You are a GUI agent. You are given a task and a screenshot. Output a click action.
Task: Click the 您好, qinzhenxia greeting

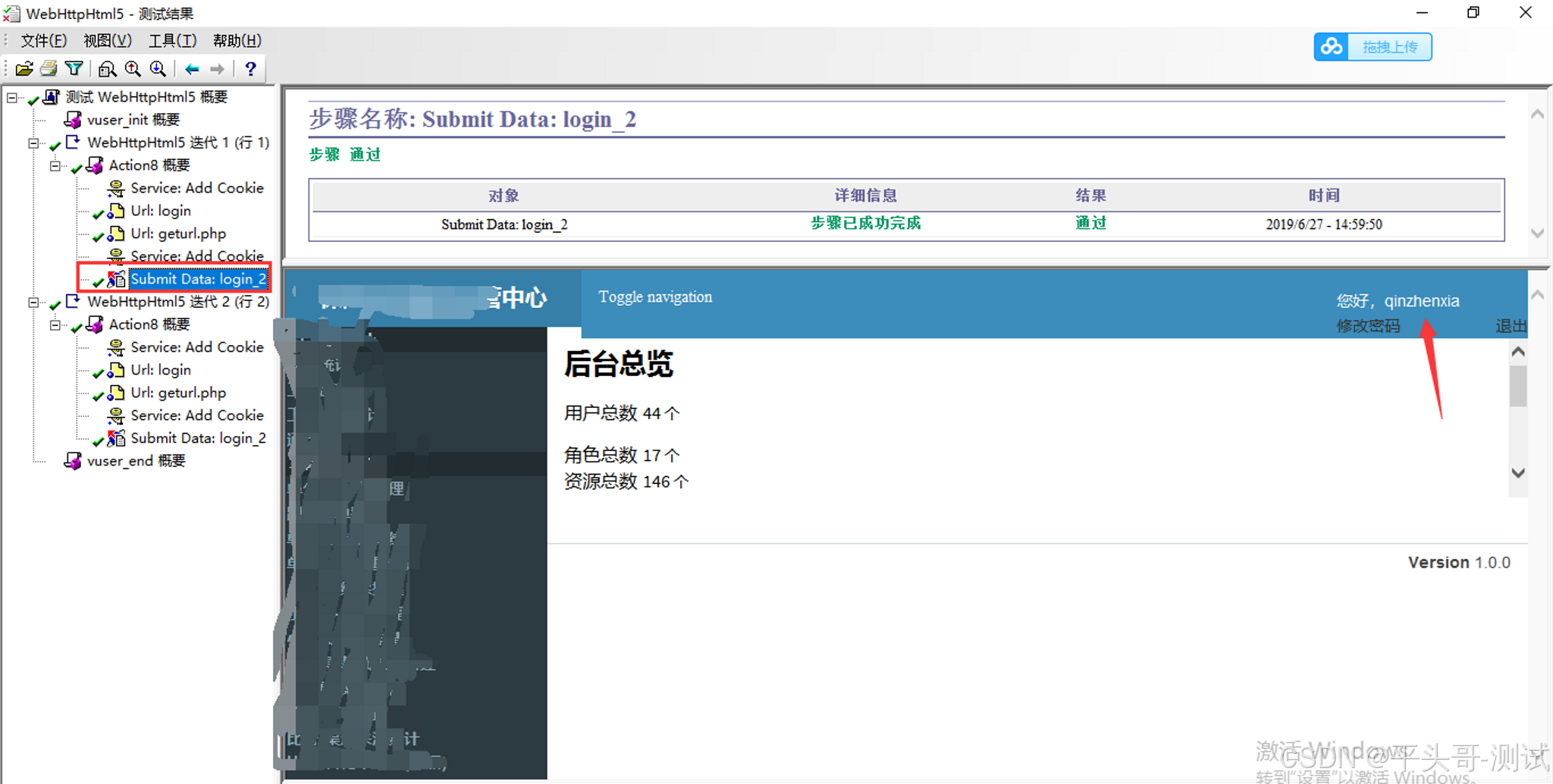pos(1398,301)
